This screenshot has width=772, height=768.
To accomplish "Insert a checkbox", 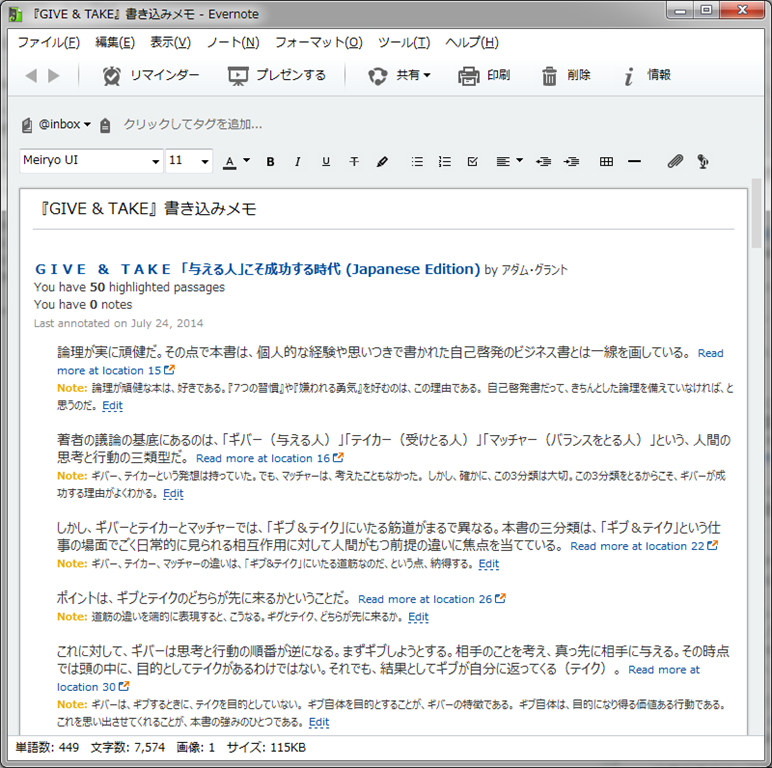I will tap(473, 161).
